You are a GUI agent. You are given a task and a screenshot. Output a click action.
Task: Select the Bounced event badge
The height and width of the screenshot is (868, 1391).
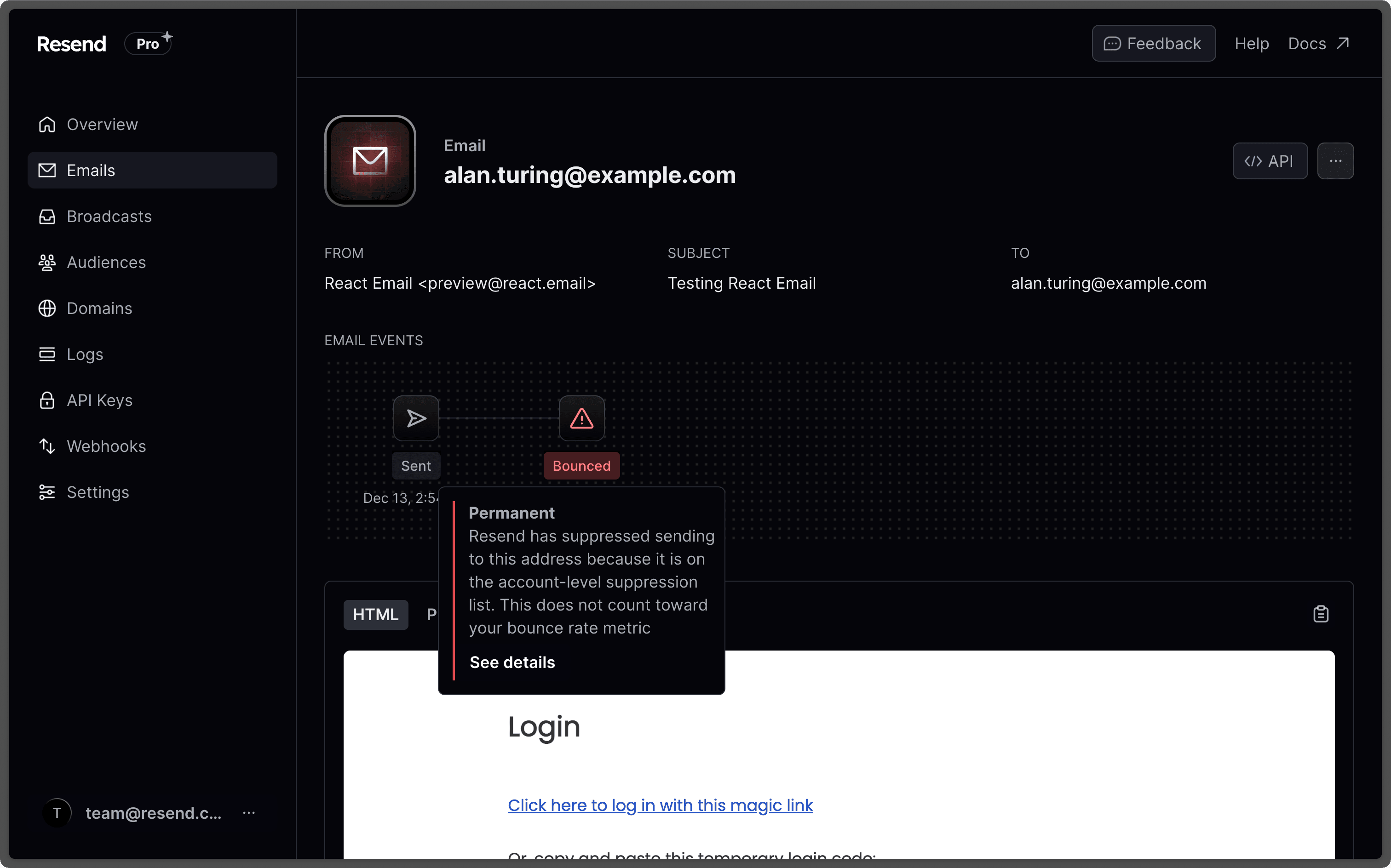[581, 465]
